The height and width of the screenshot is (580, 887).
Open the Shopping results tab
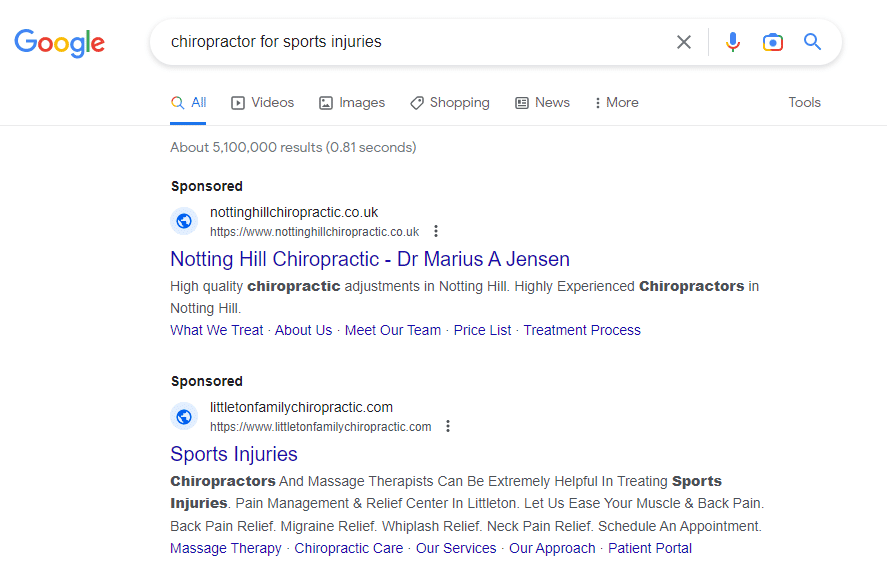pos(450,102)
